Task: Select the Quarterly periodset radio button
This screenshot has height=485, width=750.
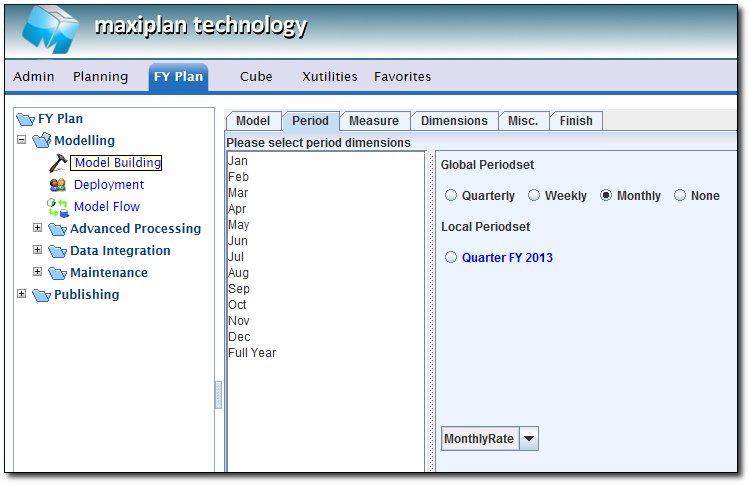Action: (x=450, y=196)
